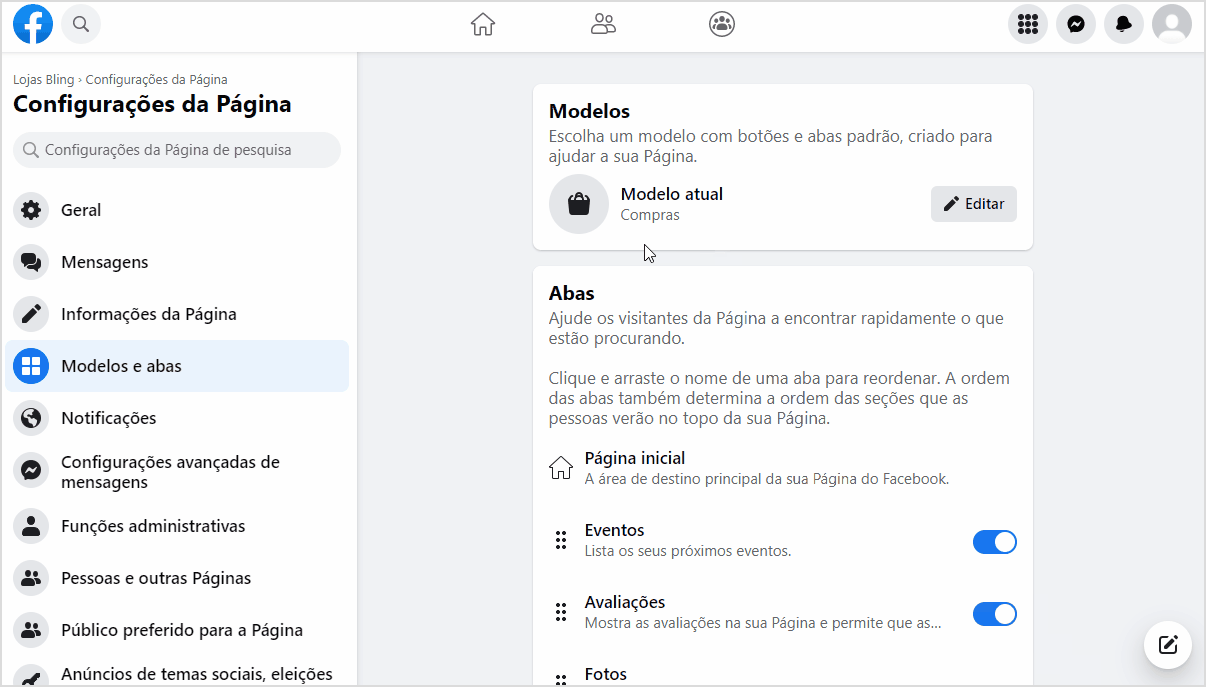Open Informações da Página section

[177, 314]
